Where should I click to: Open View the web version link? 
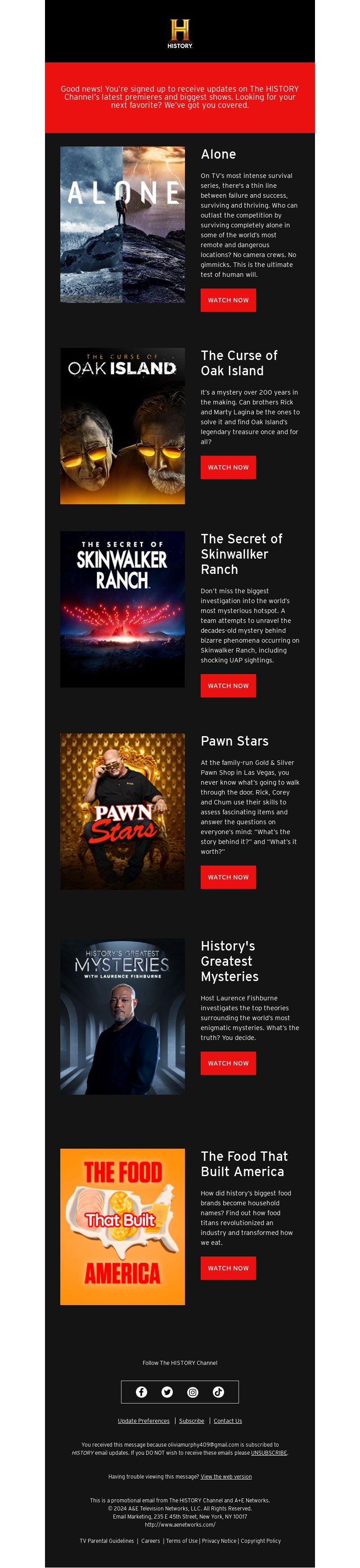[226, 1477]
